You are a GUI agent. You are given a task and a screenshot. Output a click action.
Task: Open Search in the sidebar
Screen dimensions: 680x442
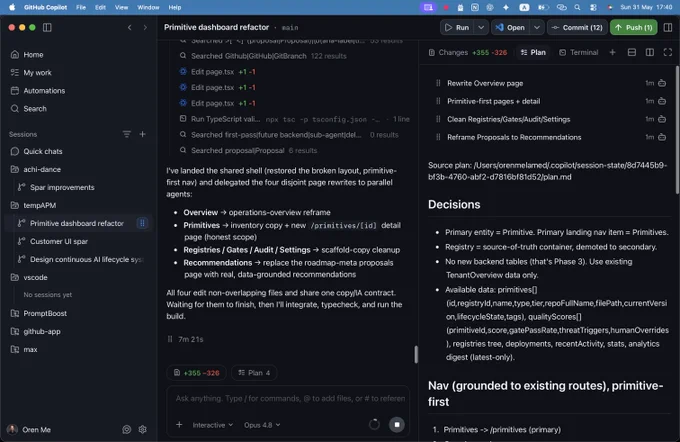pyautogui.click(x=35, y=108)
